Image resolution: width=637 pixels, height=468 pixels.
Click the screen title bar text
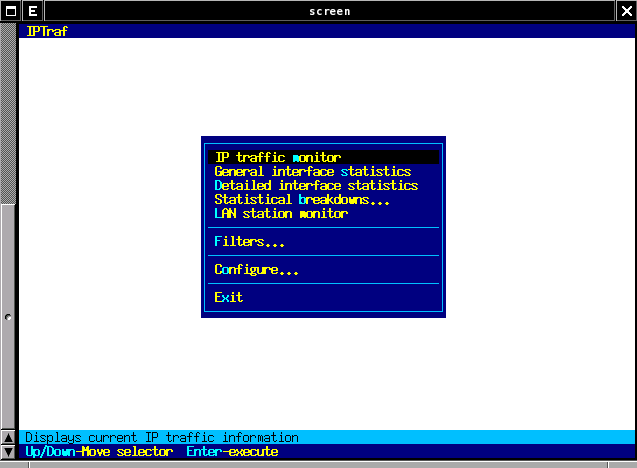point(329,11)
